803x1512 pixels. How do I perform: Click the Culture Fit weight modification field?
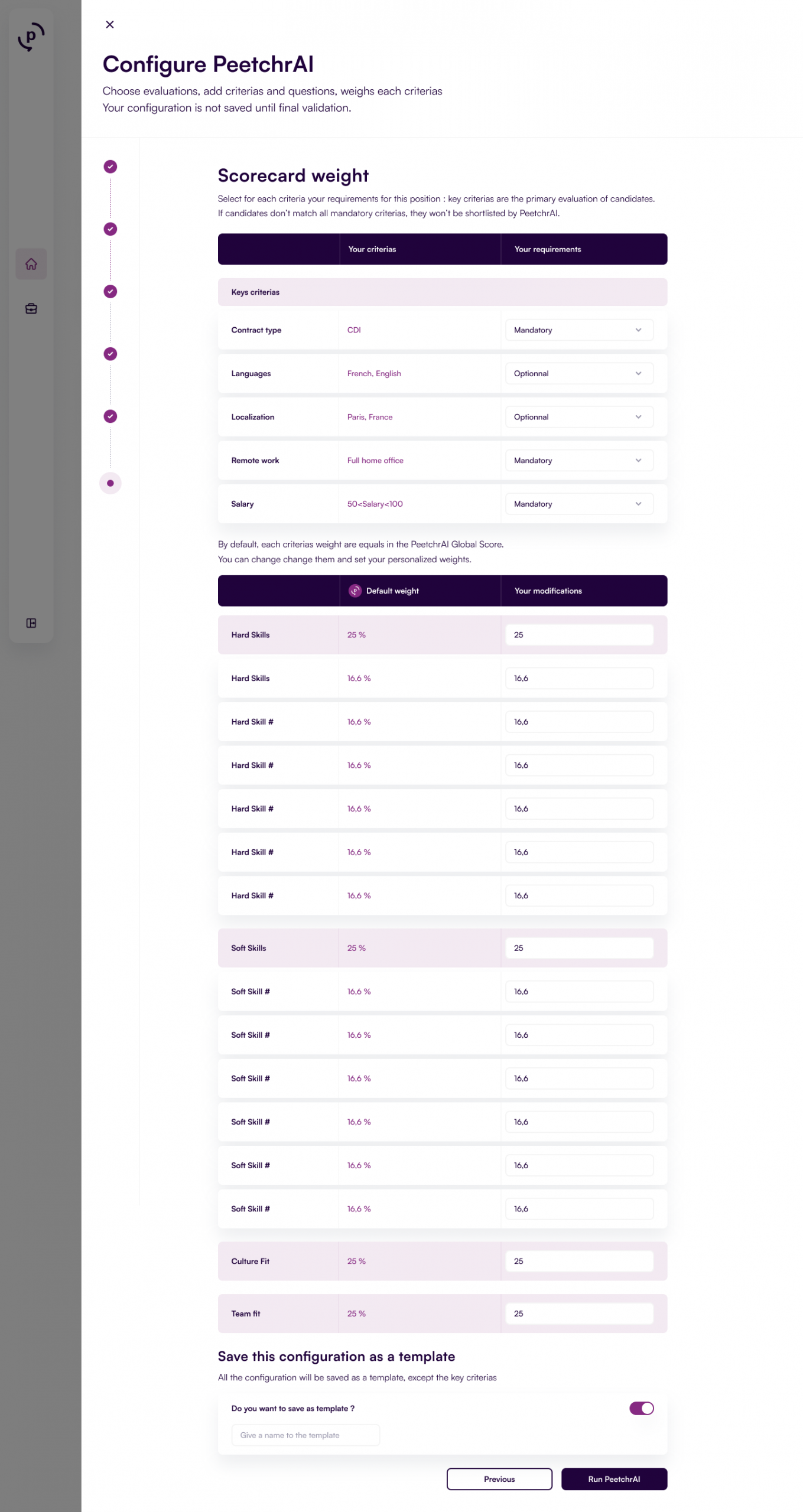[579, 1261]
